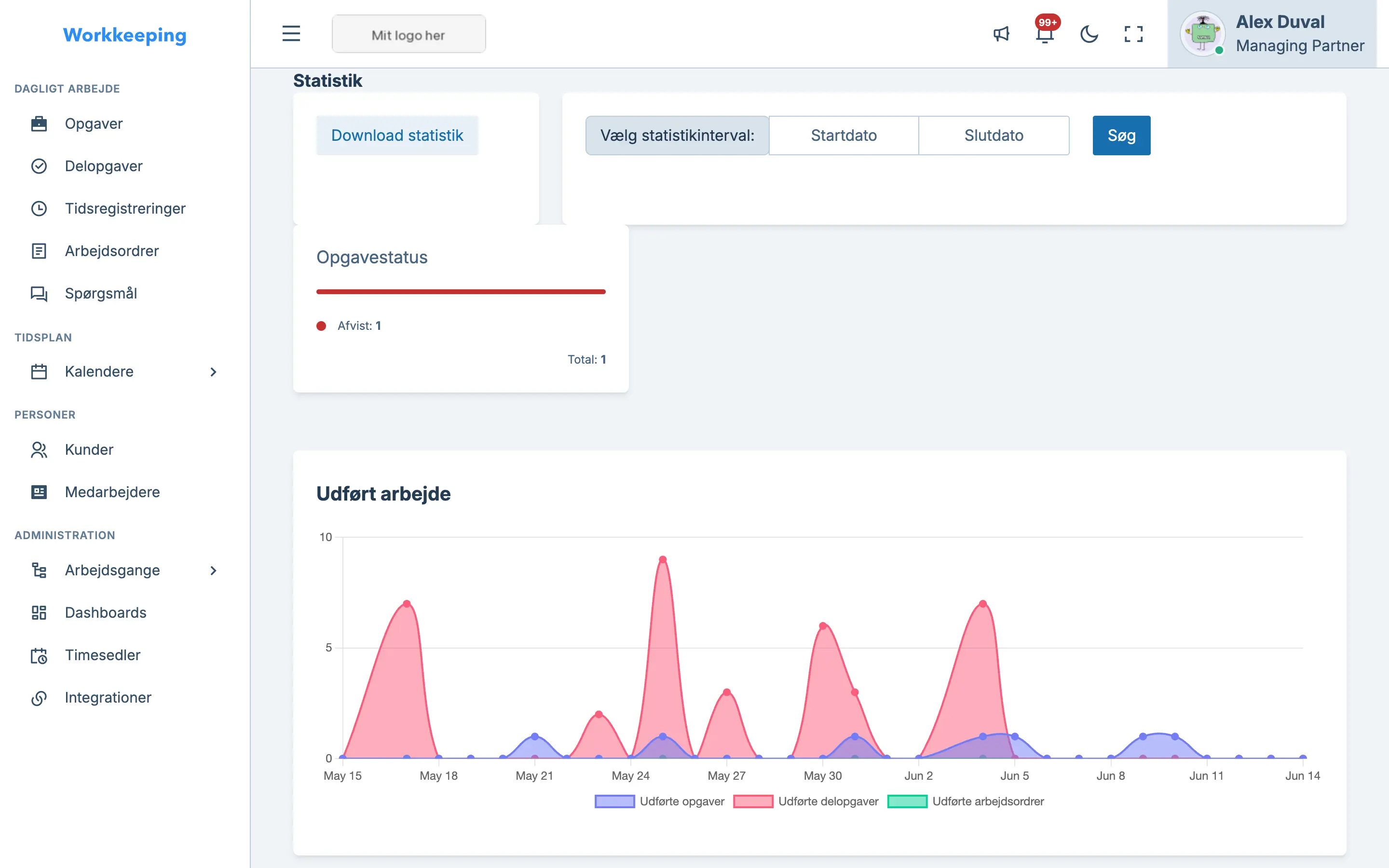Image resolution: width=1389 pixels, height=868 pixels.
Task: Enter fullscreen mode via header icon
Action: coord(1133,34)
